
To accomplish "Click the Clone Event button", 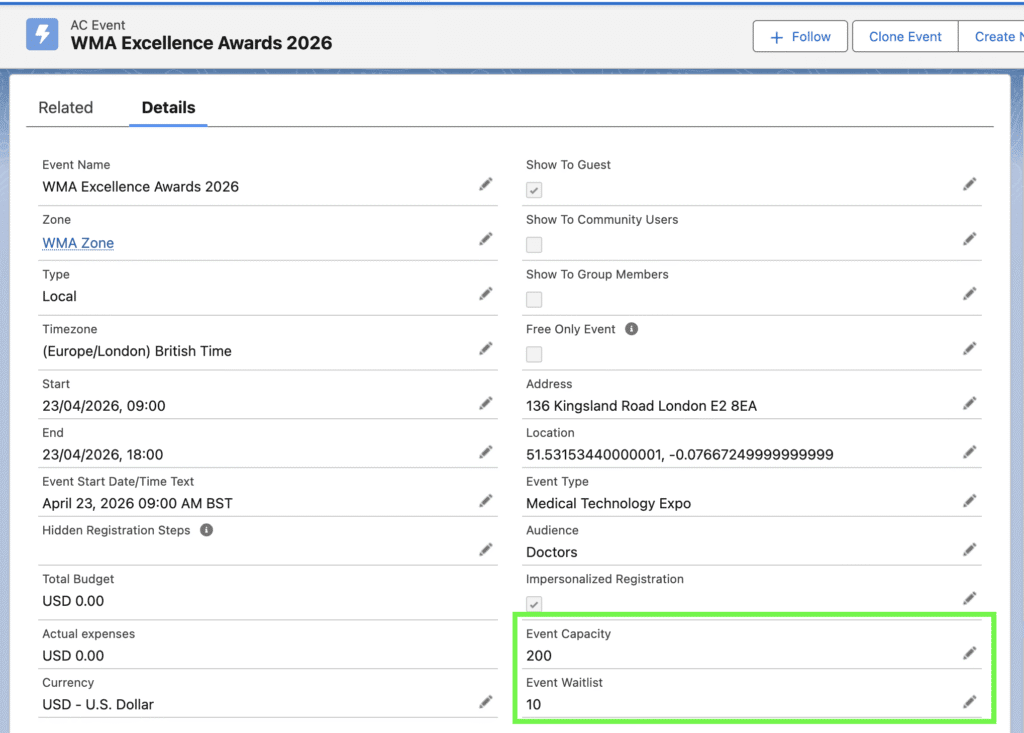I will (x=905, y=37).
